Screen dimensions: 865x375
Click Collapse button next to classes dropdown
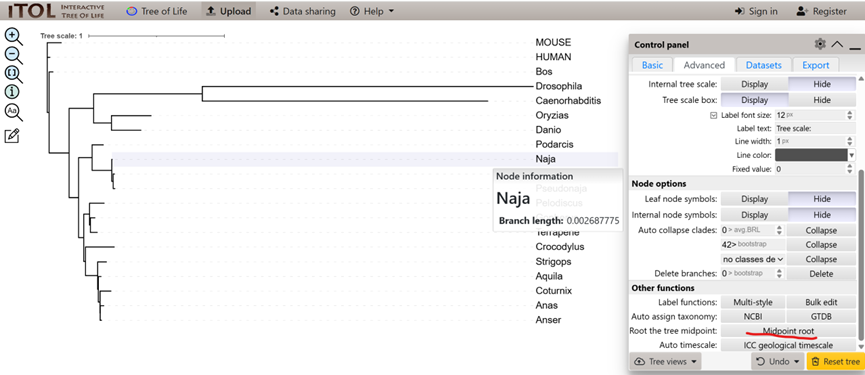(x=821, y=259)
